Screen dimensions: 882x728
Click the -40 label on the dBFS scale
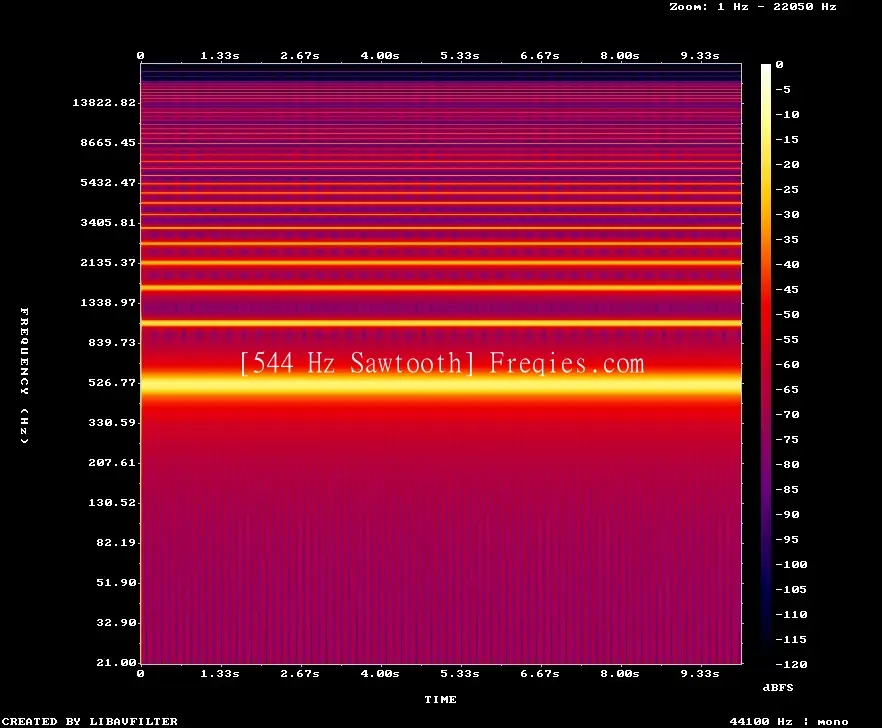click(x=788, y=264)
